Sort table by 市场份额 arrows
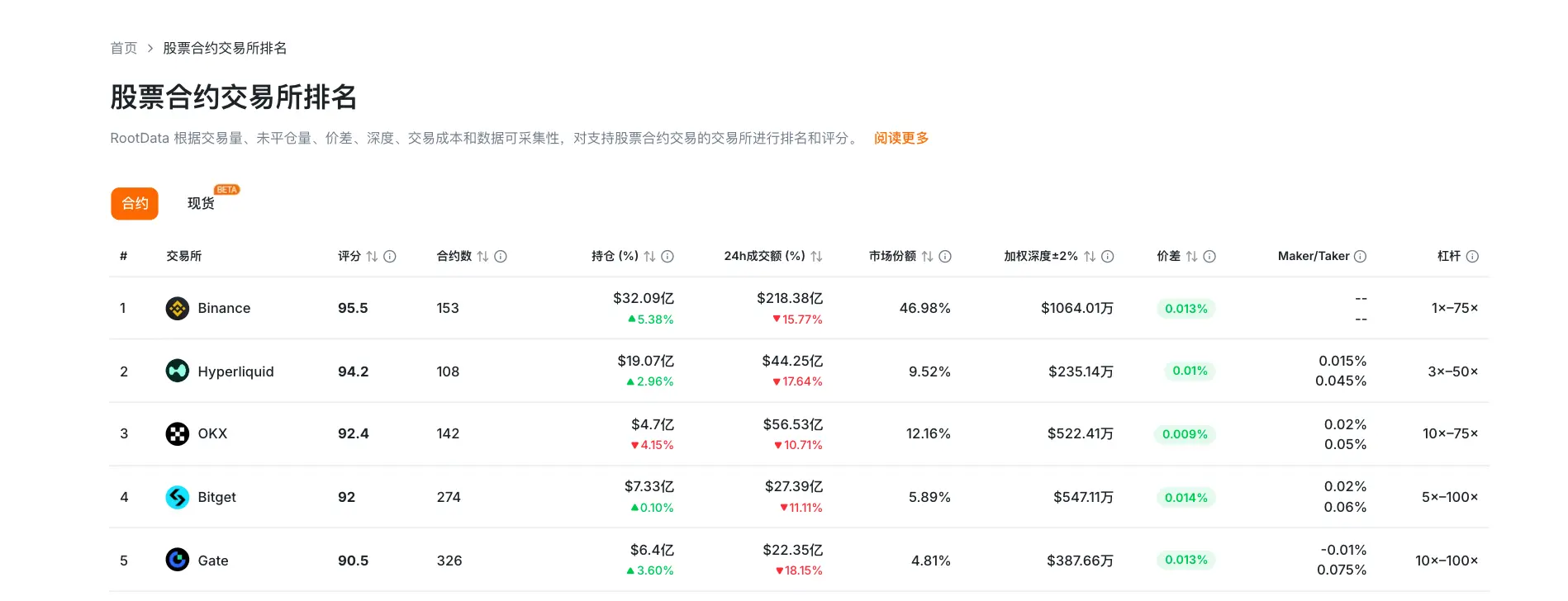The image size is (1568, 601). pyautogui.click(x=928, y=257)
